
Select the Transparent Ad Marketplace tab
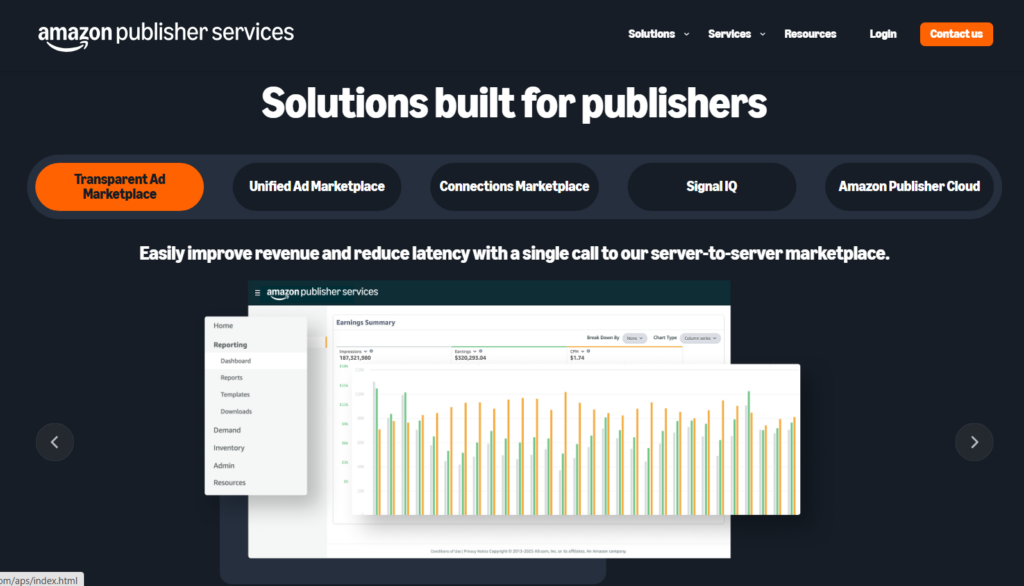pyautogui.click(x=120, y=187)
